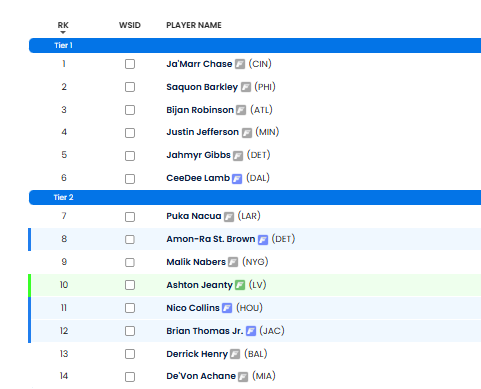Open the note icon beside Ja'Marr Chase
The height and width of the screenshot is (389, 481).
tap(240, 64)
